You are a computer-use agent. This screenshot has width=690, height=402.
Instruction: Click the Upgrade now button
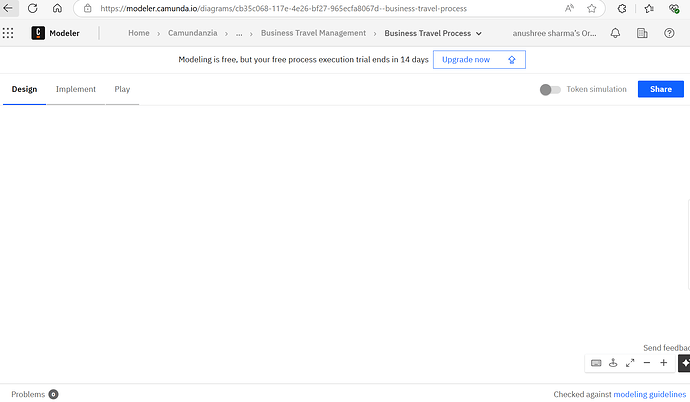click(479, 60)
